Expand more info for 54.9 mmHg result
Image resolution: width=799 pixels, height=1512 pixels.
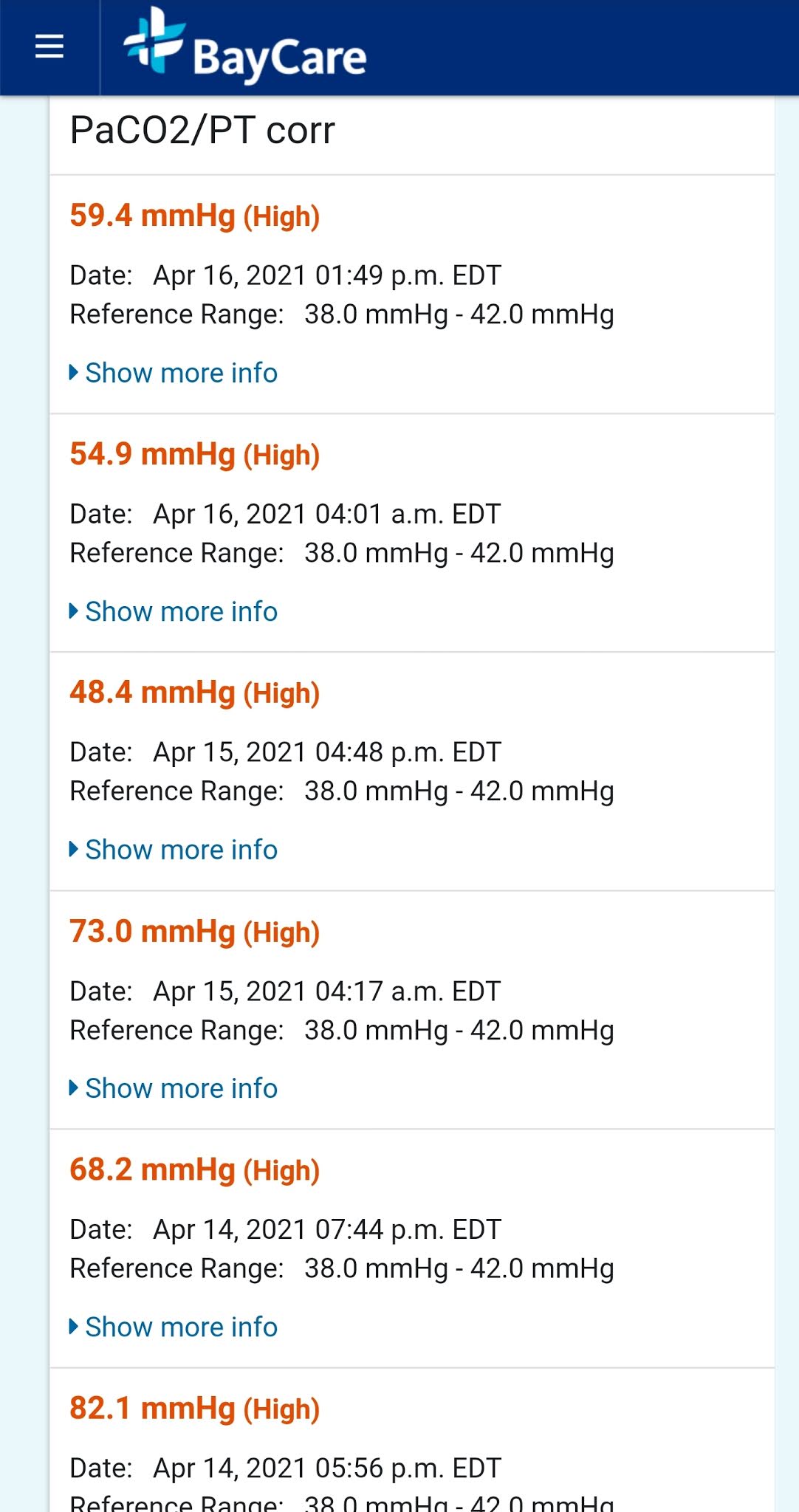174,611
